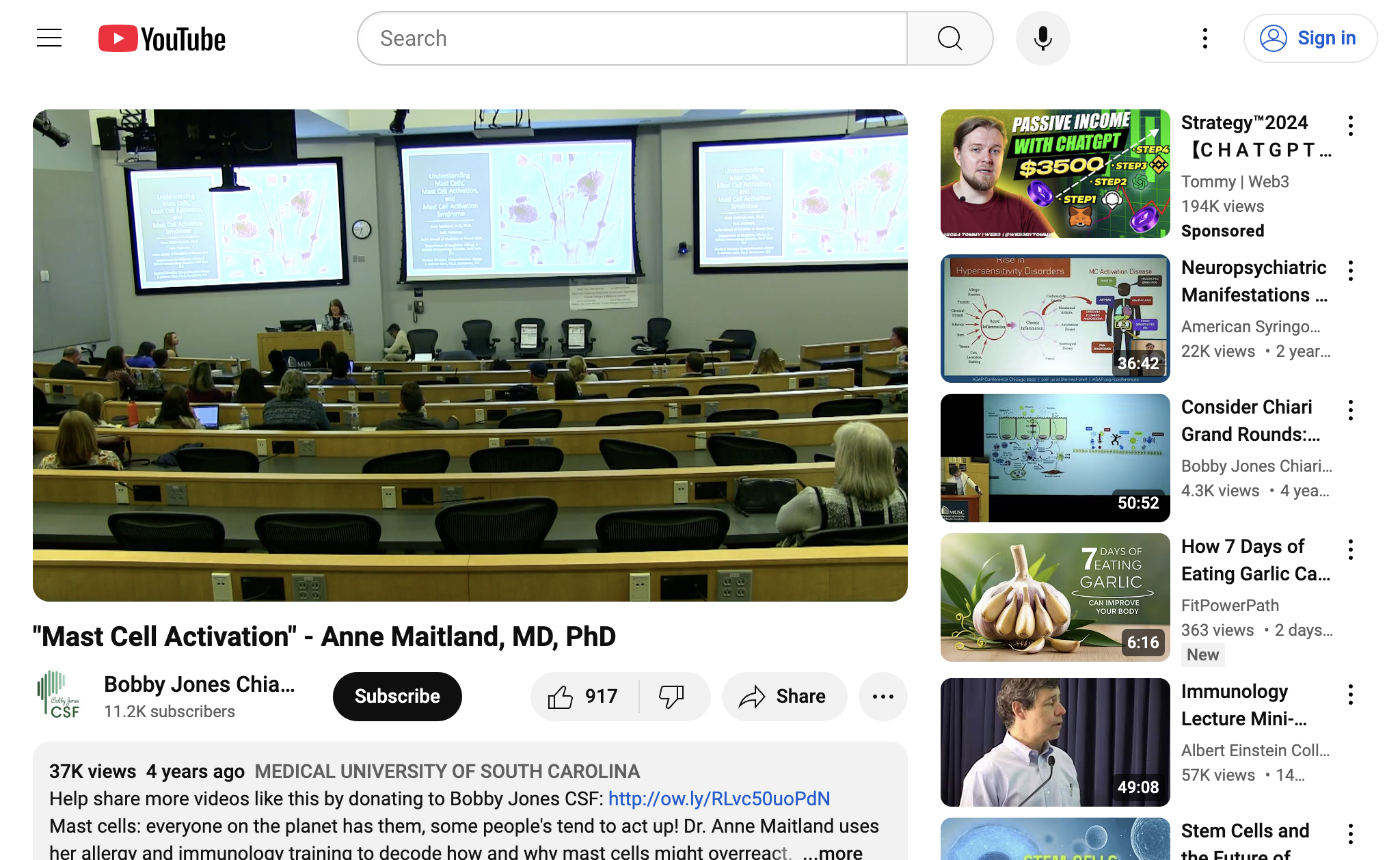Click American Syringo... channel name
Screen dimensions: 1400x860
[1251, 326]
